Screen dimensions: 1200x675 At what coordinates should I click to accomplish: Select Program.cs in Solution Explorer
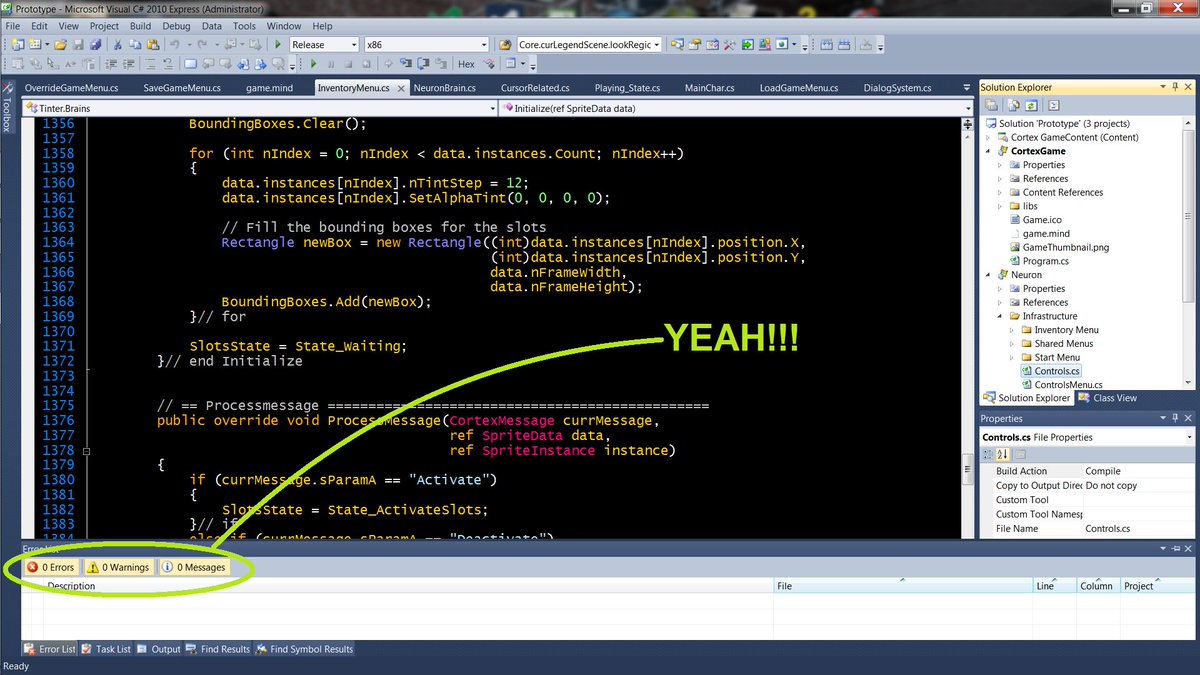click(x=1045, y=261)
